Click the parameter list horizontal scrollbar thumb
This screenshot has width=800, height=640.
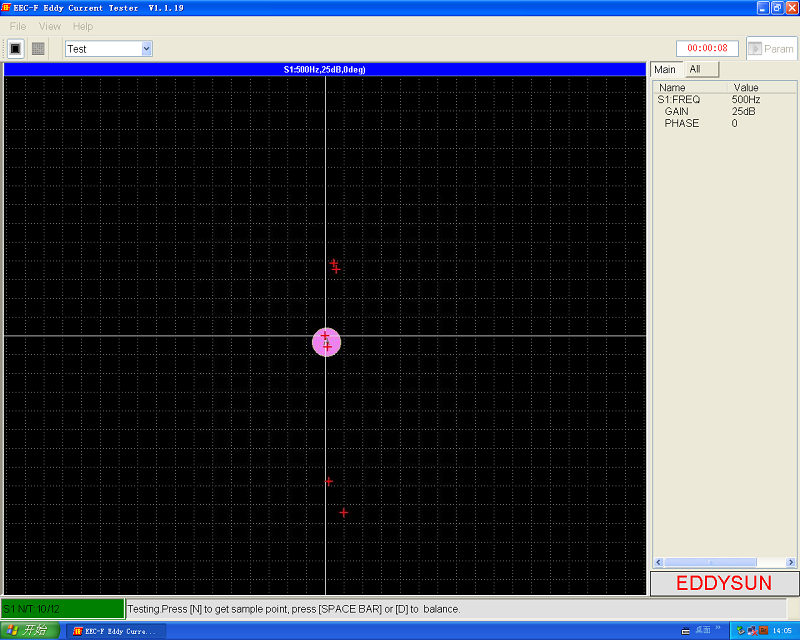pyautogui.click(x=710, y=562)
